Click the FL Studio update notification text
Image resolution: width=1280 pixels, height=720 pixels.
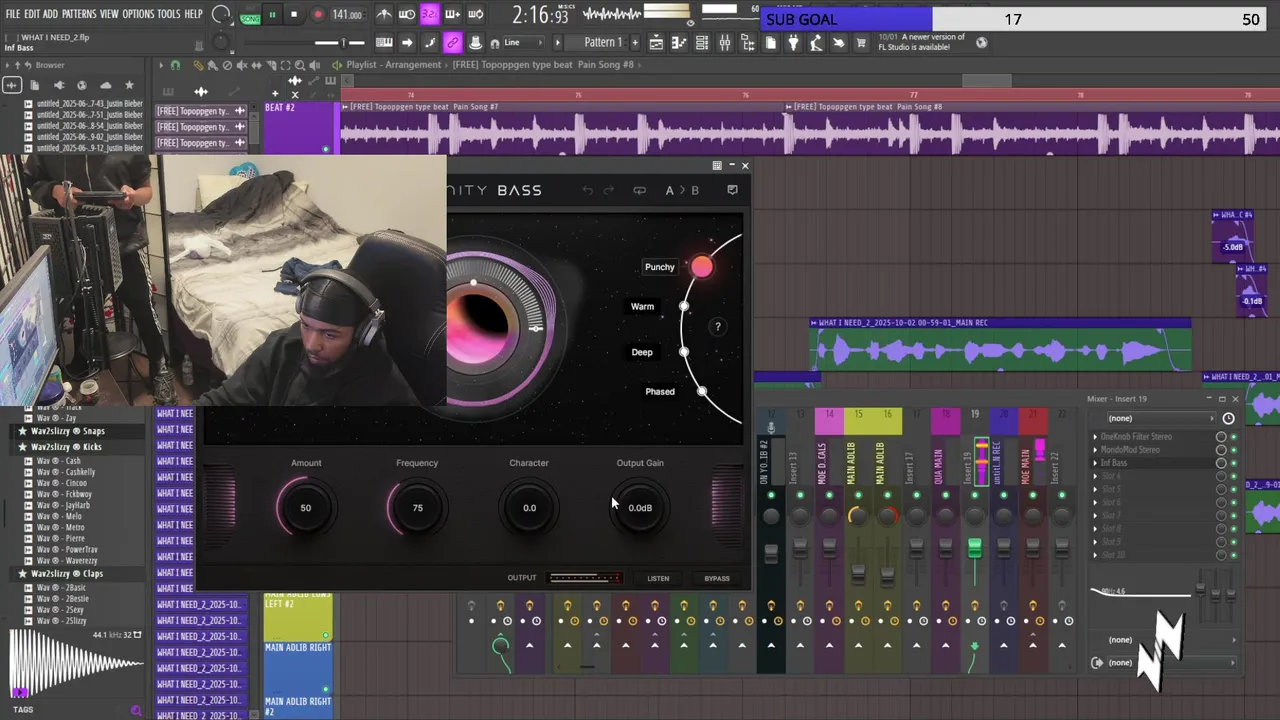coord(921,42)
